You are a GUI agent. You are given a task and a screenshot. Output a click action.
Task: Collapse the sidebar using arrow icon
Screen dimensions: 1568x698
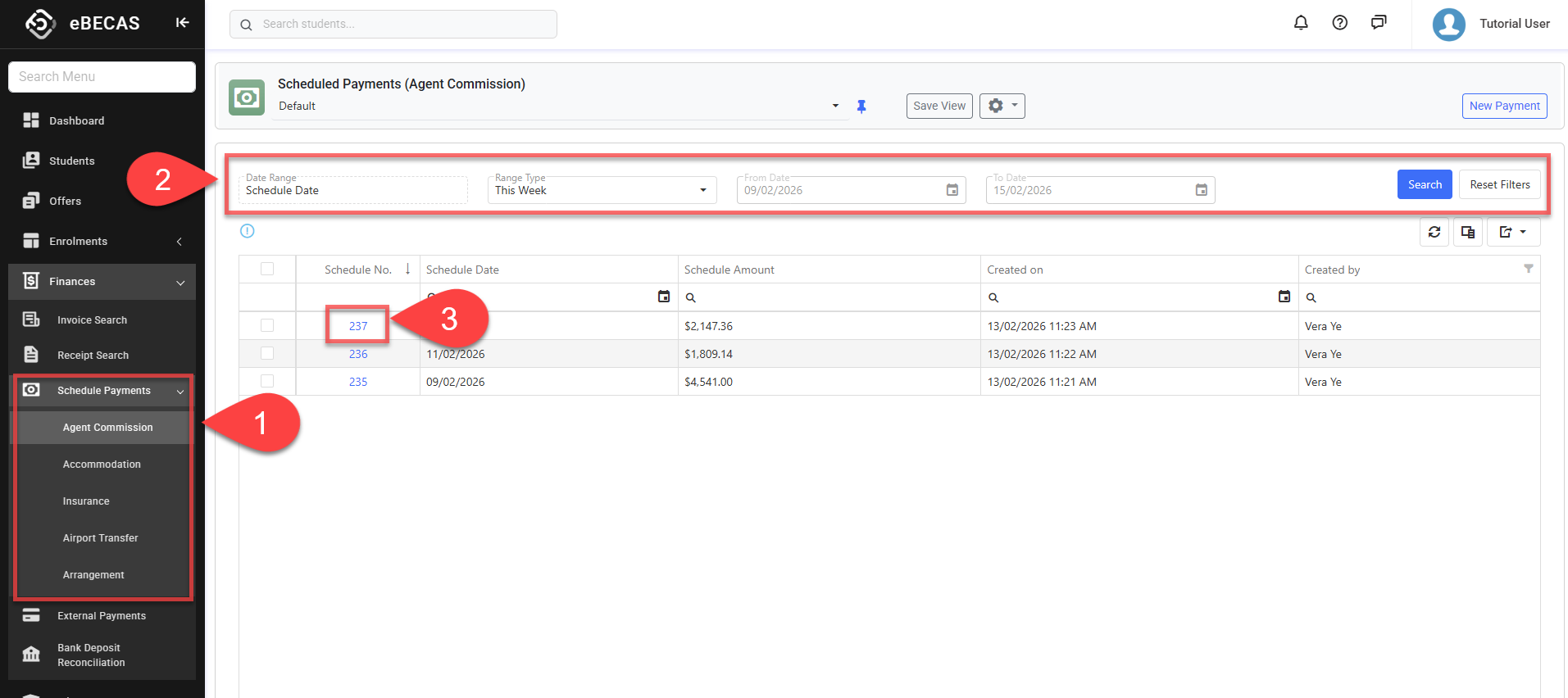[182, 23]
